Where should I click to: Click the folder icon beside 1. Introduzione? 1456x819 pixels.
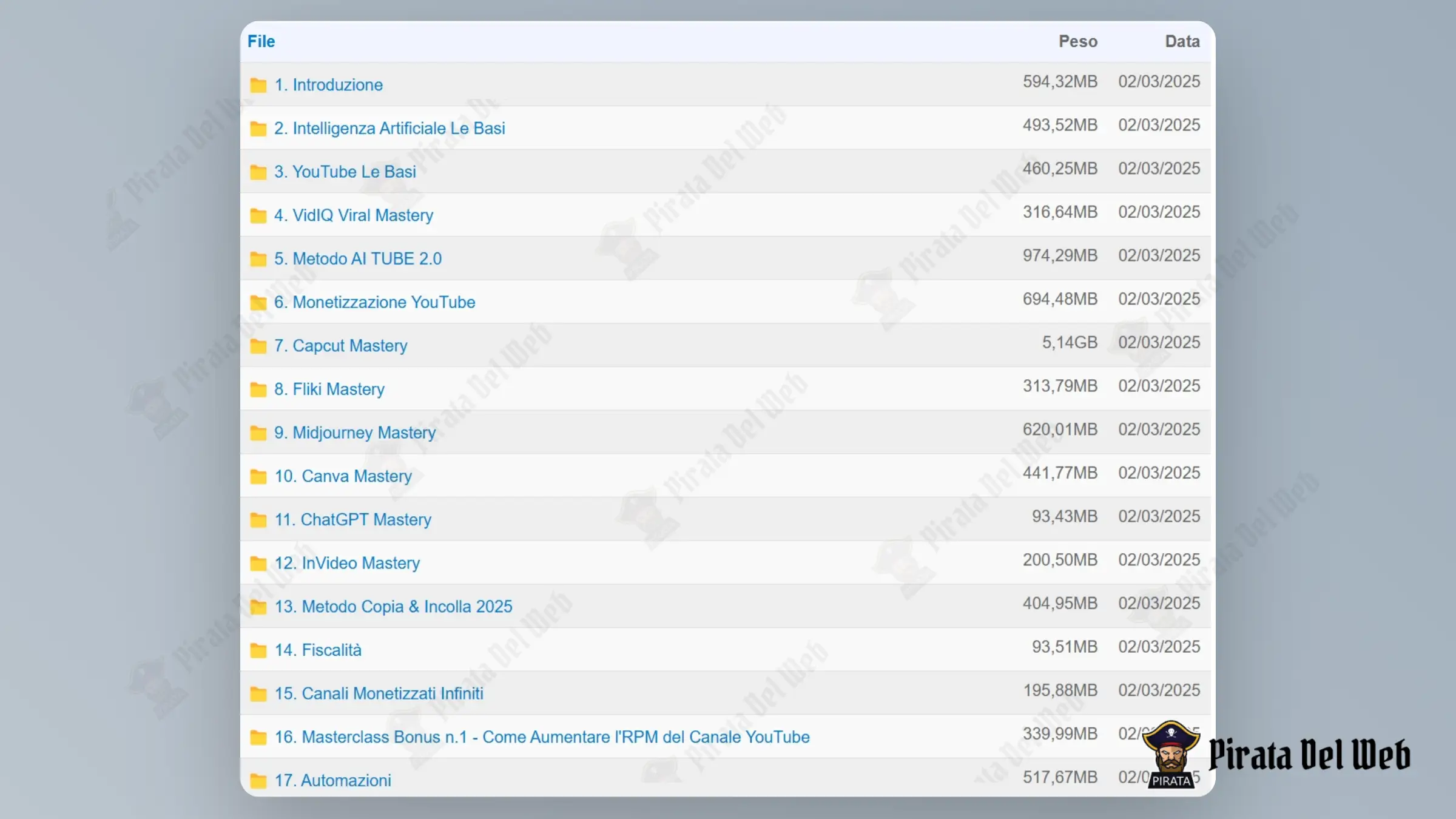(258, 86)
